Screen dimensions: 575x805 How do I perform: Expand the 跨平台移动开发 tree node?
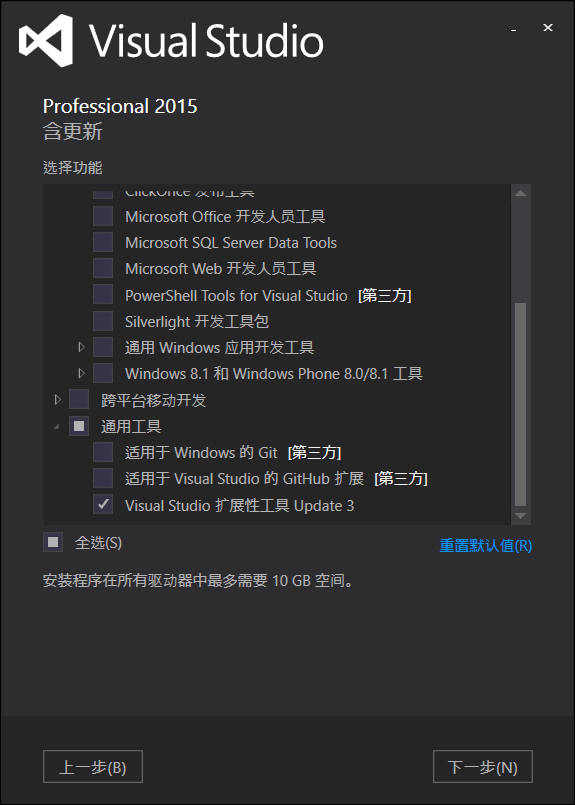click(58, 399)
